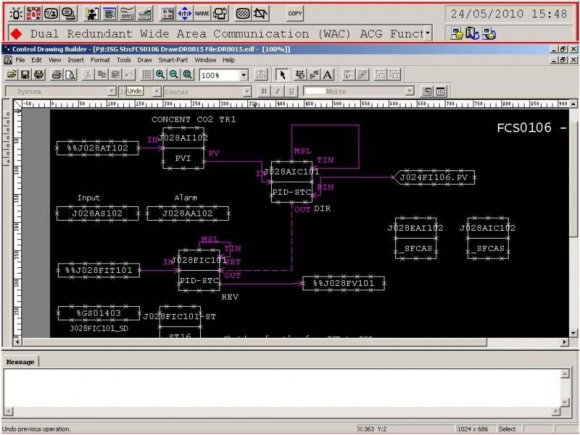Image resolution: width=580 pixels, height=435 pixels.
Task: Click the Print Preview icon
Action: (x=70, y=75)
